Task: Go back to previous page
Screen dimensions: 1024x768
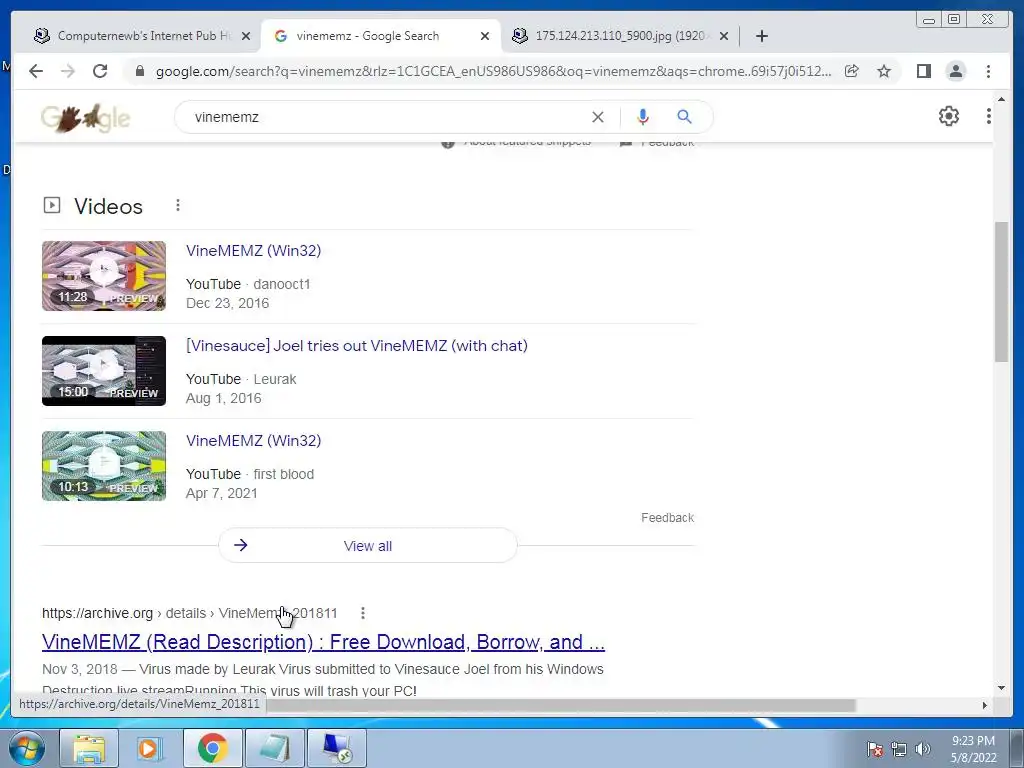Action: pos(36,71)
